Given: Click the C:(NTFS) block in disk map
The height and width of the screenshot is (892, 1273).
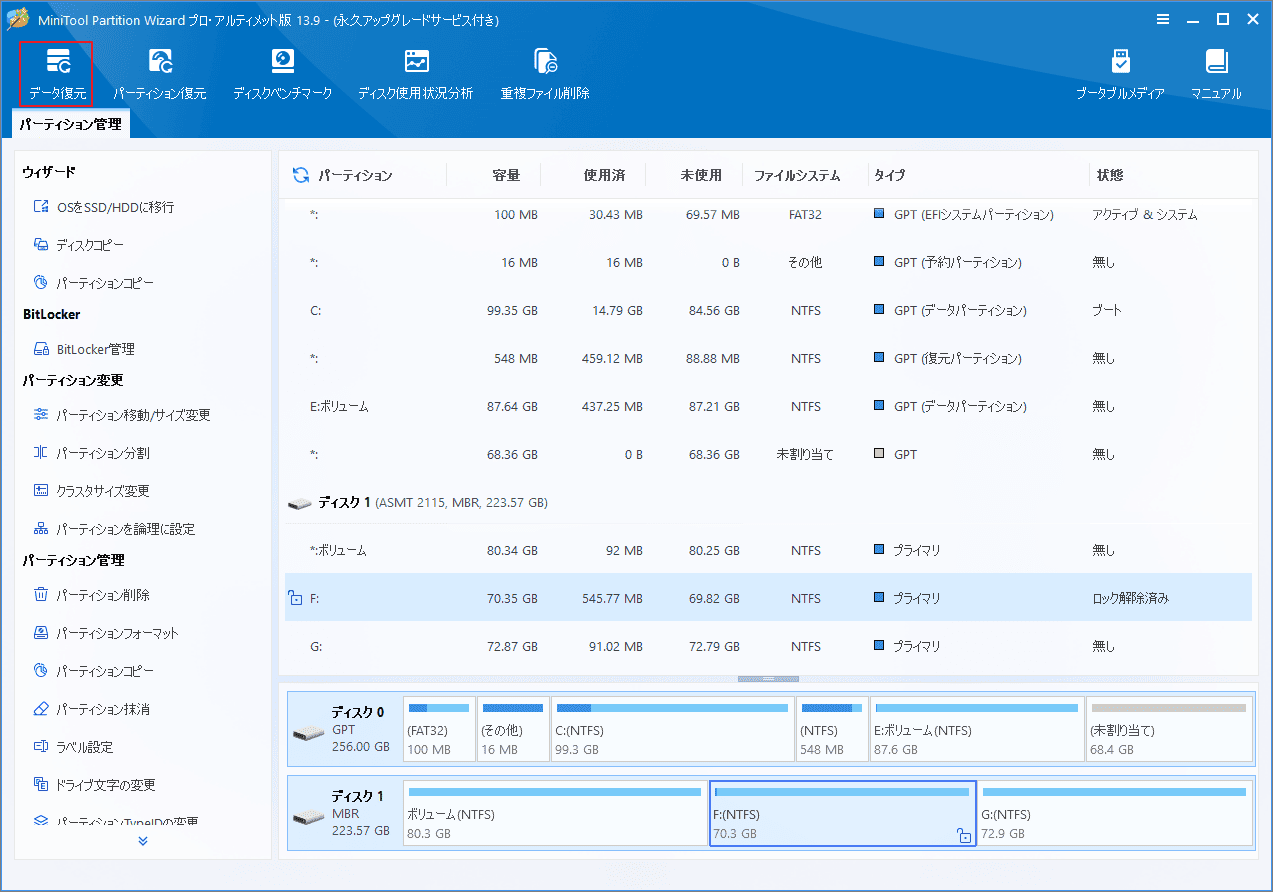Looking at the screenshot, I should pyautogui.click(x=672, y=730).
